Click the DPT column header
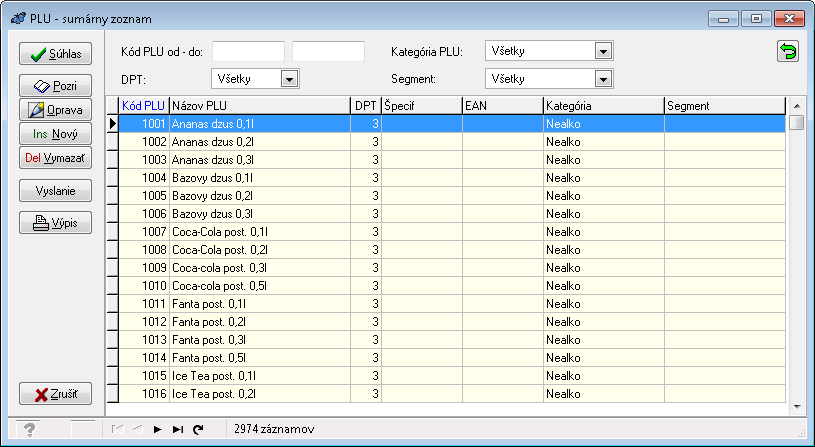Viewport: 815px width, 447px height. click(x=366, y=106)
